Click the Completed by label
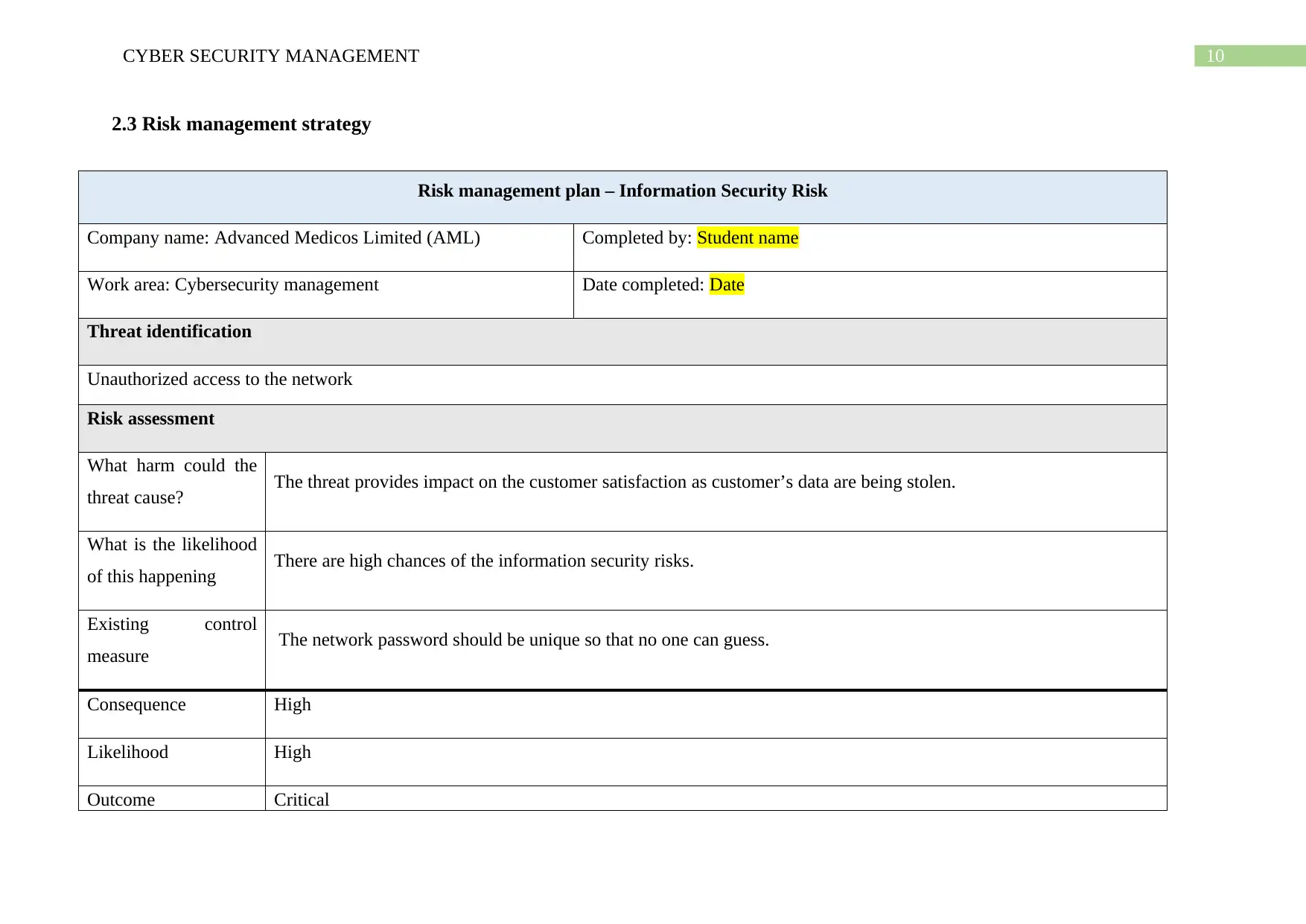The height and width of the screenshot is (924, 1306). click(x=637, y=238)
